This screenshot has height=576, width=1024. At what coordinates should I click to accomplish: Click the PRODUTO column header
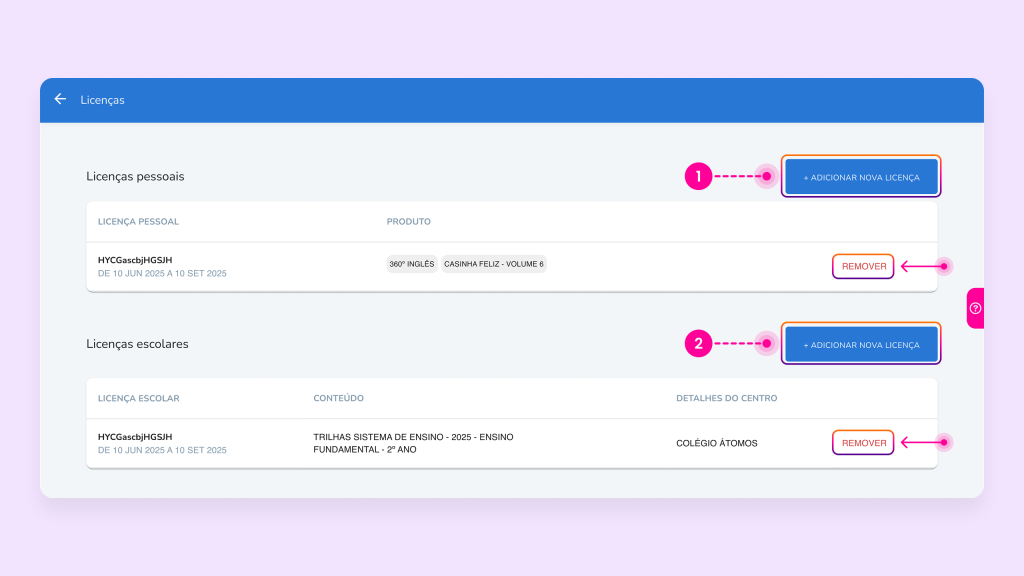click(409, 221)
